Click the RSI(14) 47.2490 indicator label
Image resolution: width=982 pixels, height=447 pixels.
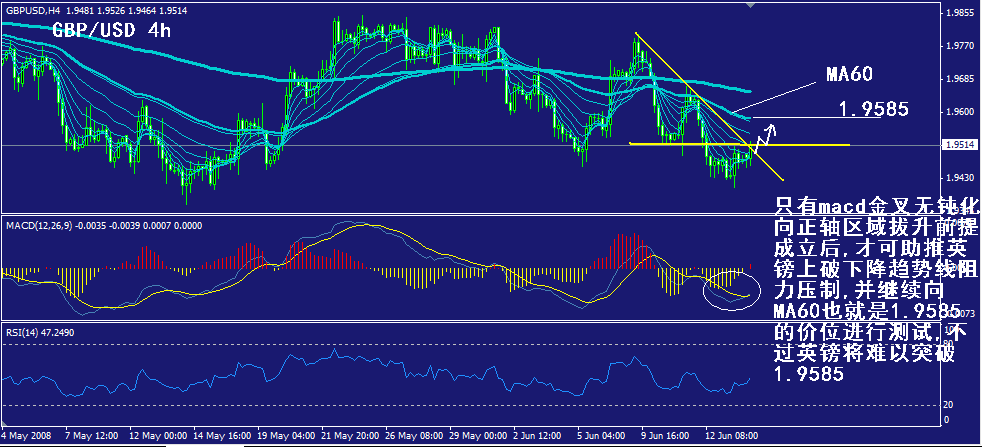coord(39,332)
